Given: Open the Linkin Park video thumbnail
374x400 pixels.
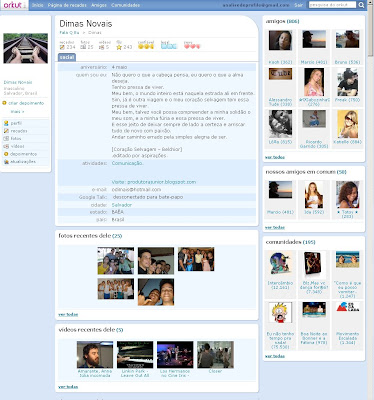Looking at the screenshot, I should [x=135, y=354].
